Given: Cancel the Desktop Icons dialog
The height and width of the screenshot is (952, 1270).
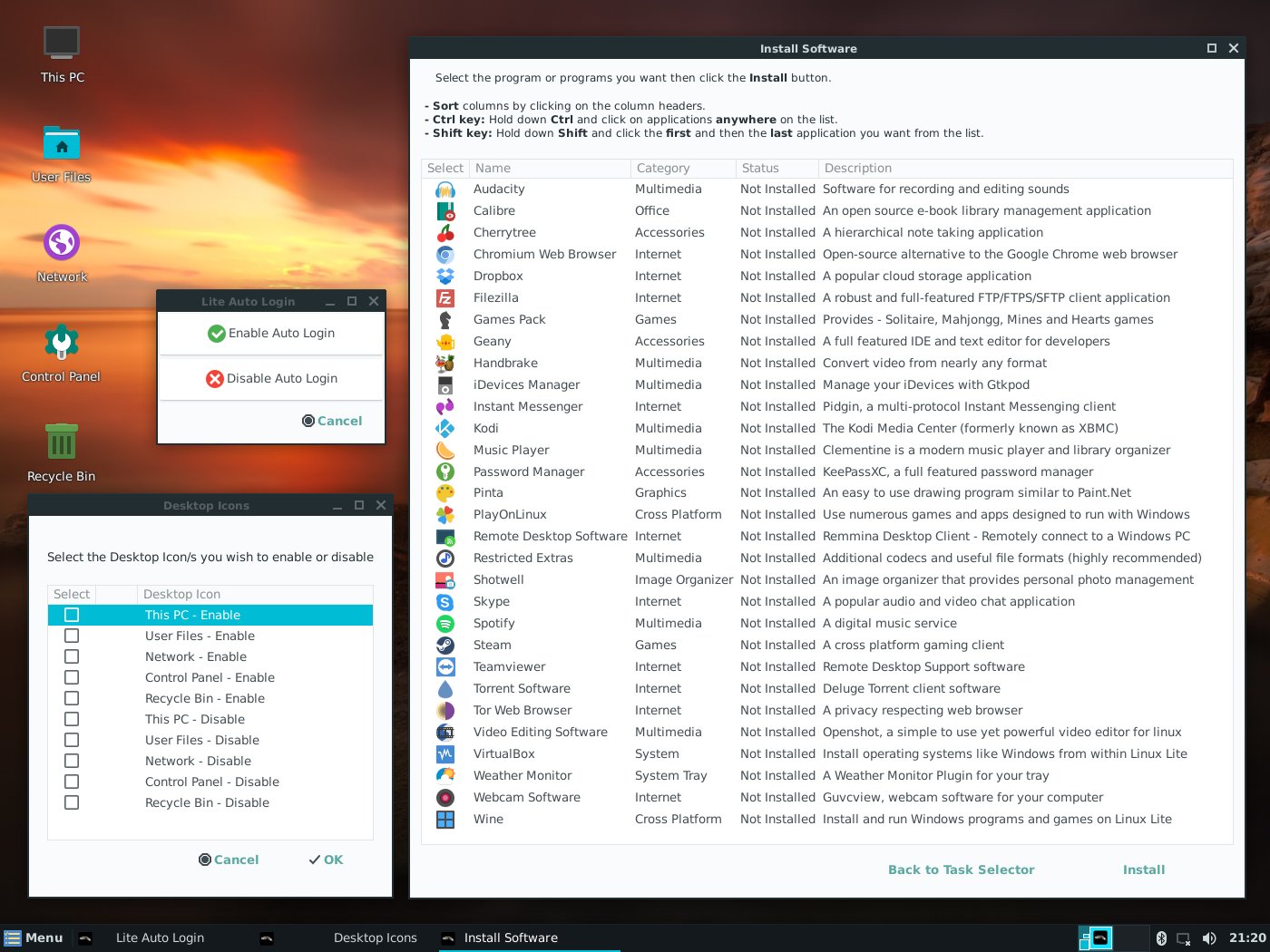Looking at the screenshot, I should pyautogui.click(x=229, y=860).
